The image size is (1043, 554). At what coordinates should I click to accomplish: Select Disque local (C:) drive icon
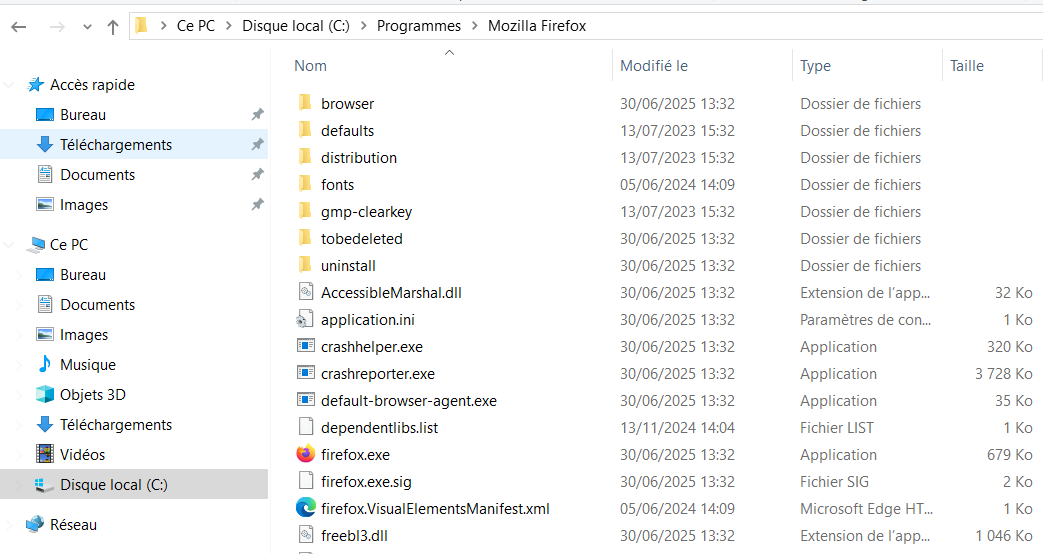point(45,485)
